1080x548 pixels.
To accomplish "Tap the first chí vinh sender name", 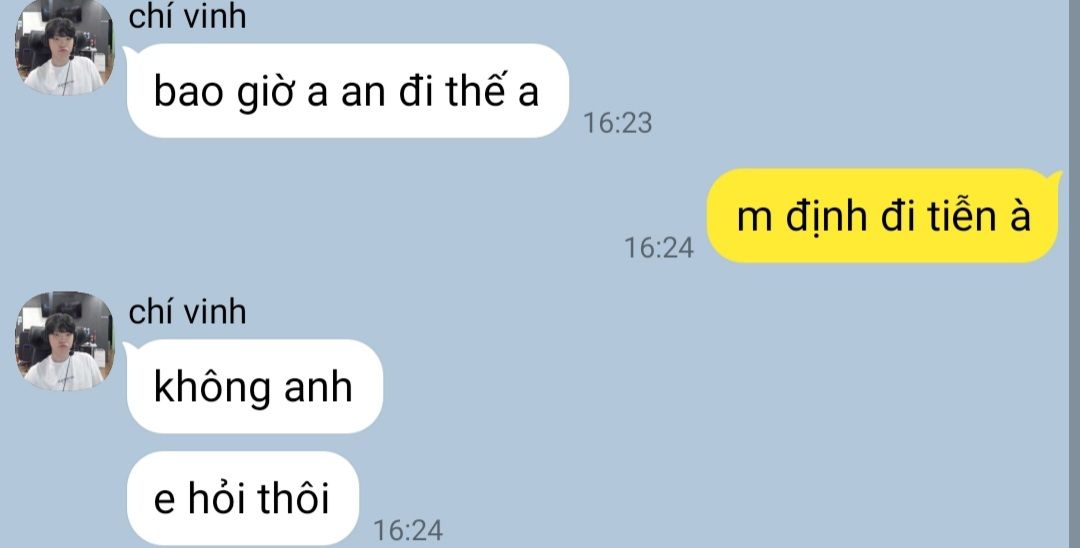I will [187, 15].
